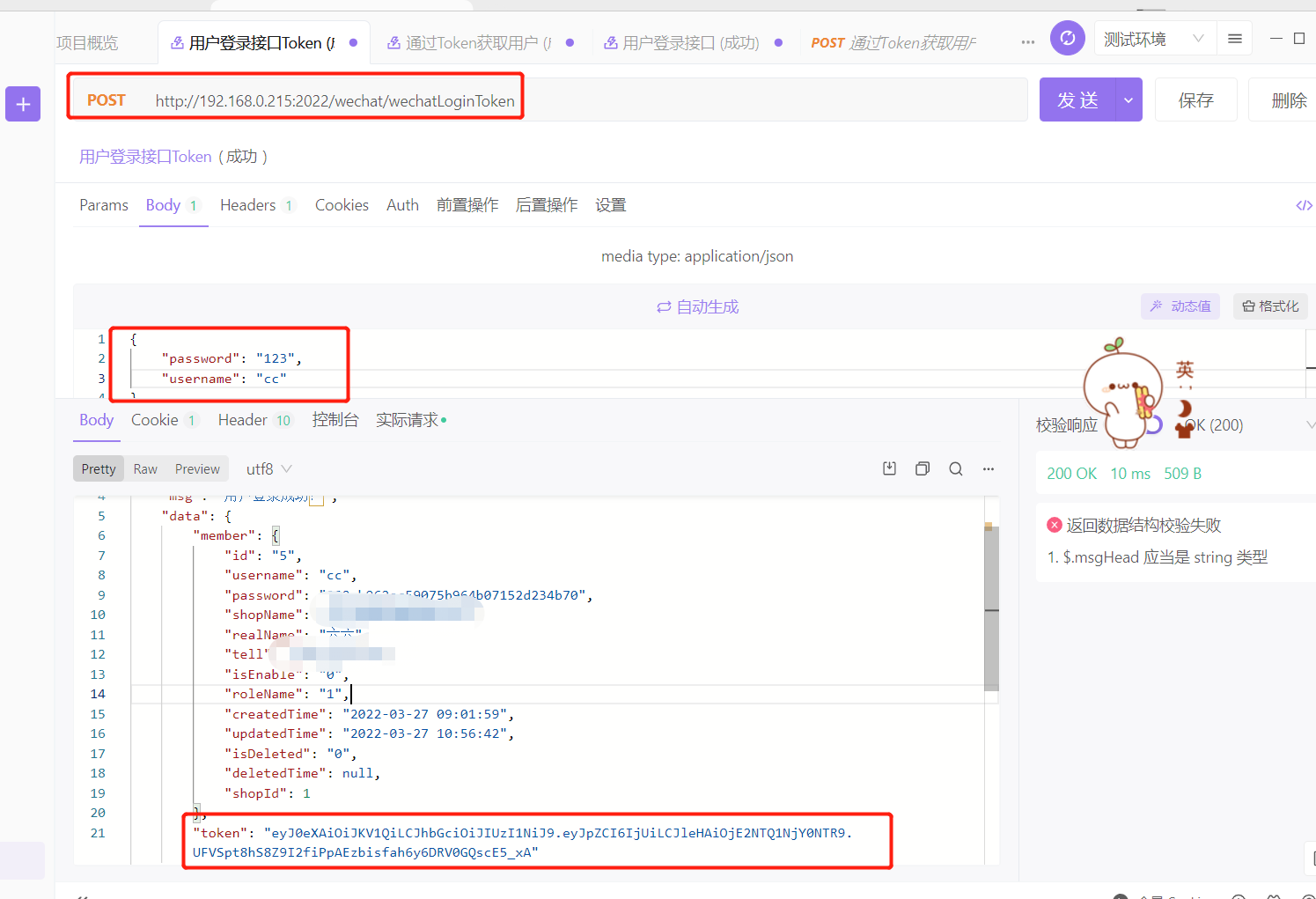Switch to the Auth tab
The width and height of the screenshot is (1316, 899).
point(402,205)
